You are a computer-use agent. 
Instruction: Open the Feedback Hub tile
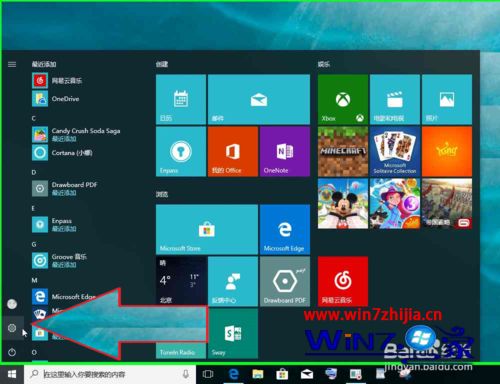click(233, 281)
